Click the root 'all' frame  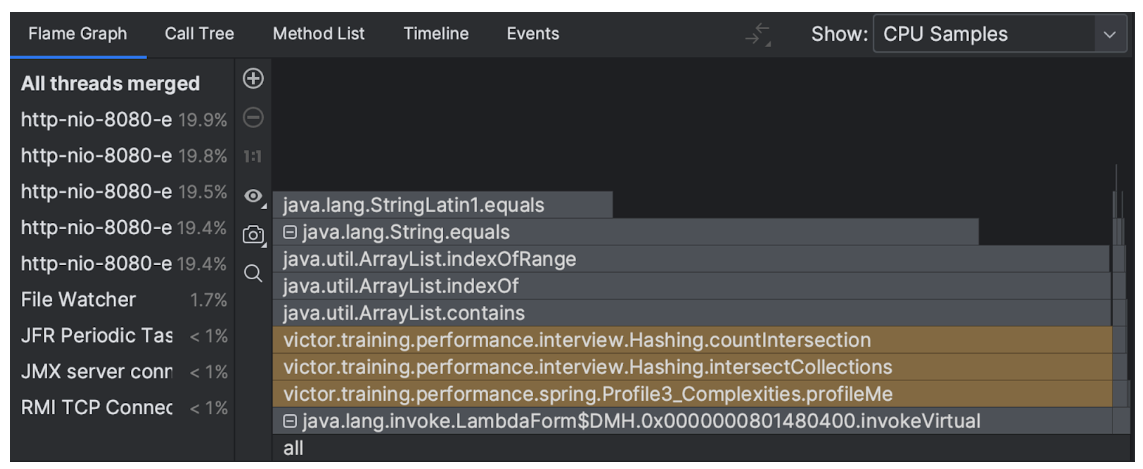click(293, 449)
